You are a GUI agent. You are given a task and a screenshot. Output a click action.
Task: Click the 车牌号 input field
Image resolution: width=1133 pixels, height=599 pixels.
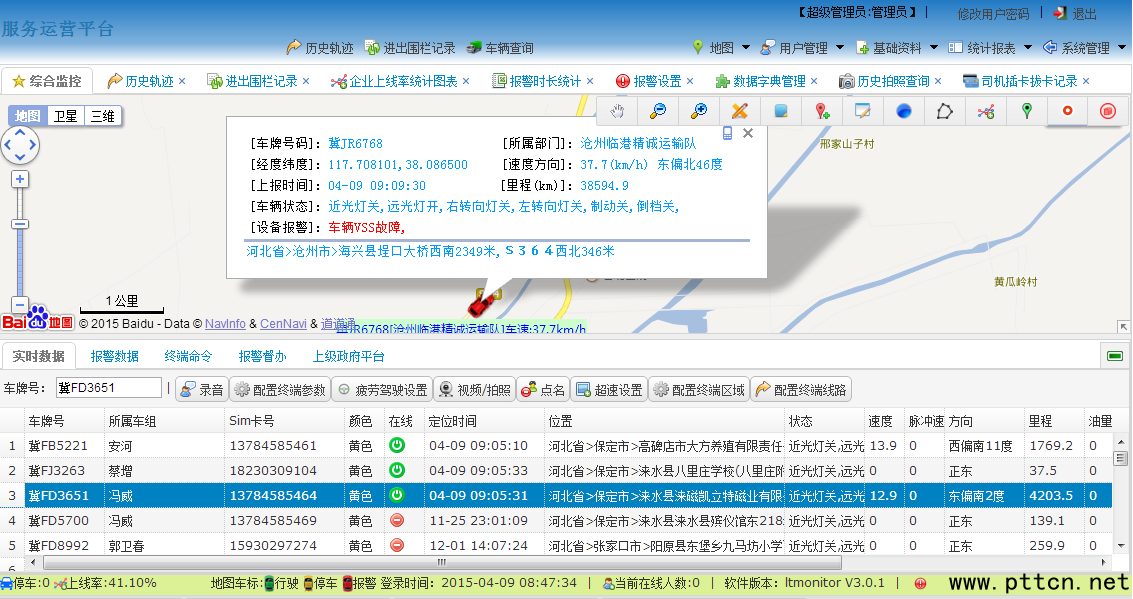point(108,388)
